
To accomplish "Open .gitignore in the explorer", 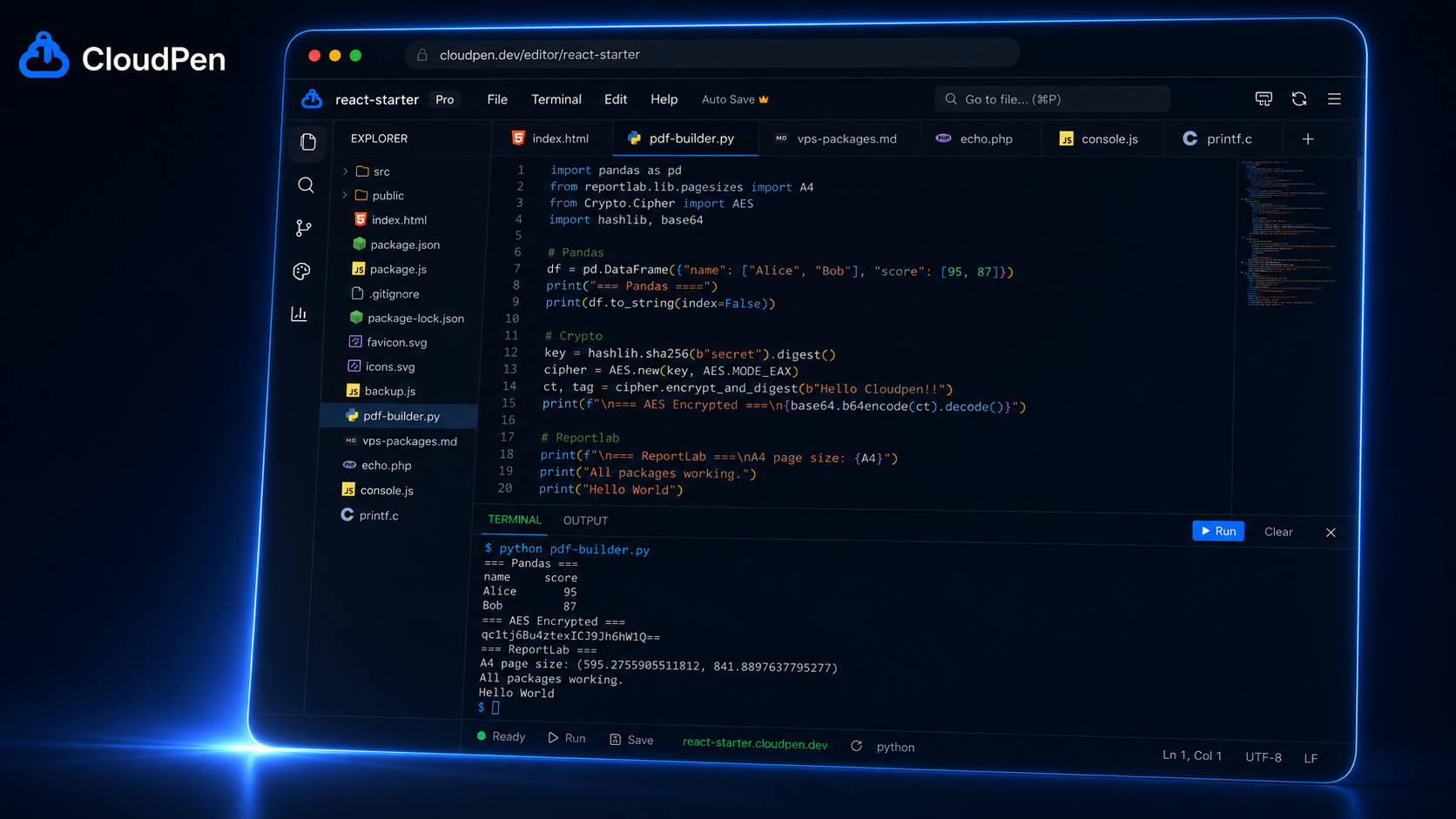I will [384, 294].
